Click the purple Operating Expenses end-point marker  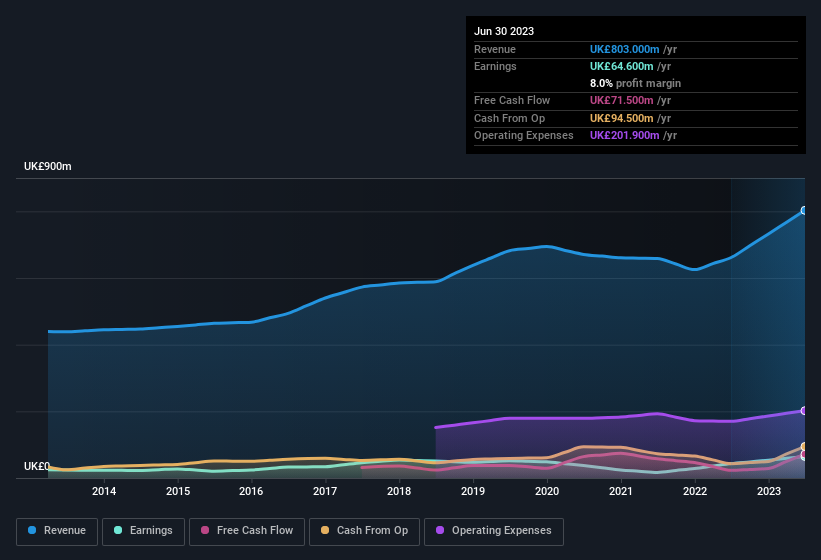click(803, 411)
